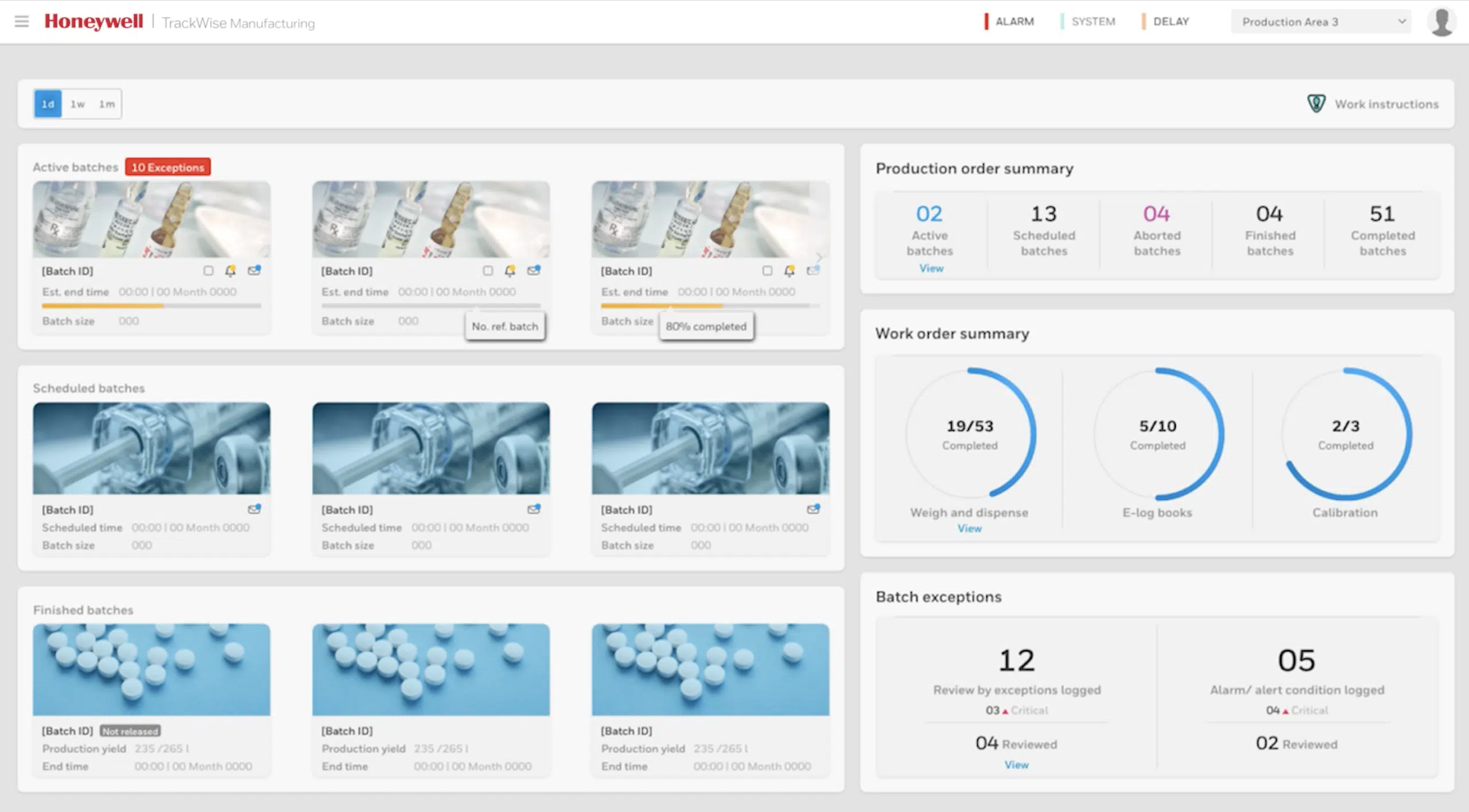This screenshot has height=812, width=1469.
Task: Click View under Active batches count
Action: tap(930, 267)
